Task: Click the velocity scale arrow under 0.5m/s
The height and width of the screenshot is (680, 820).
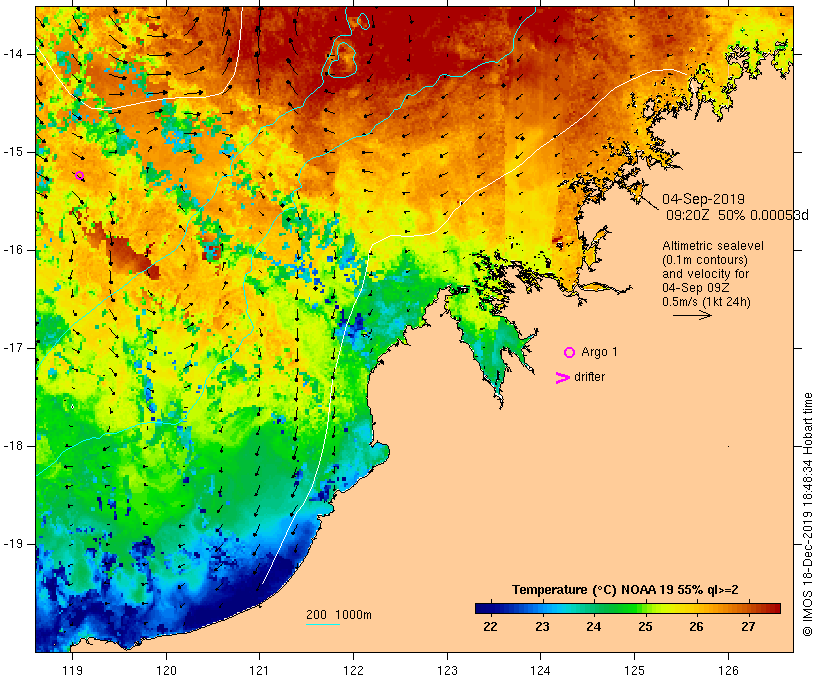Action: coord(692,315)
